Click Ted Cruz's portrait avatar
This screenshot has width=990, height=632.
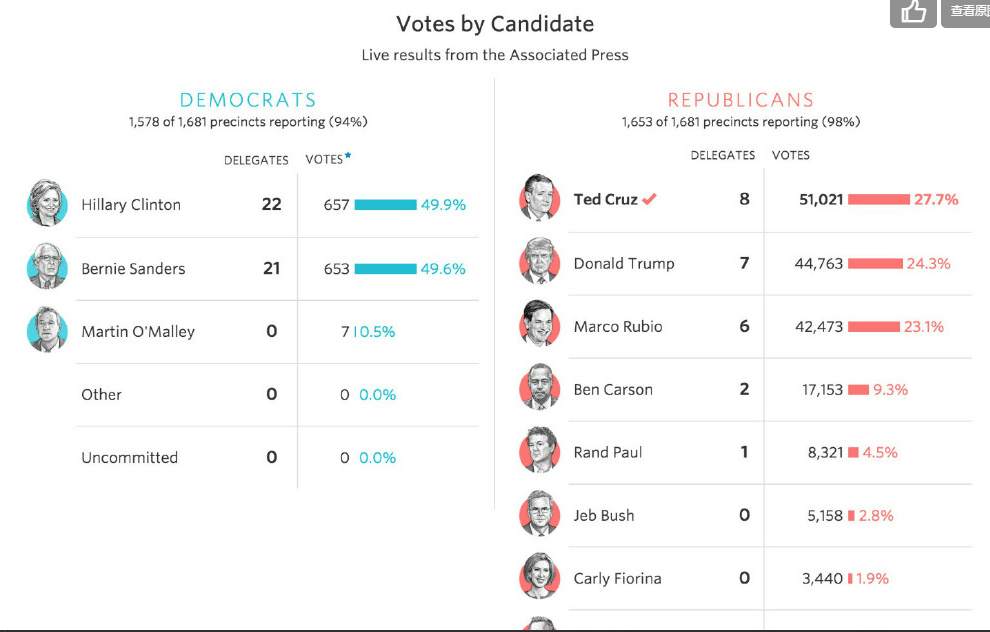540,198
